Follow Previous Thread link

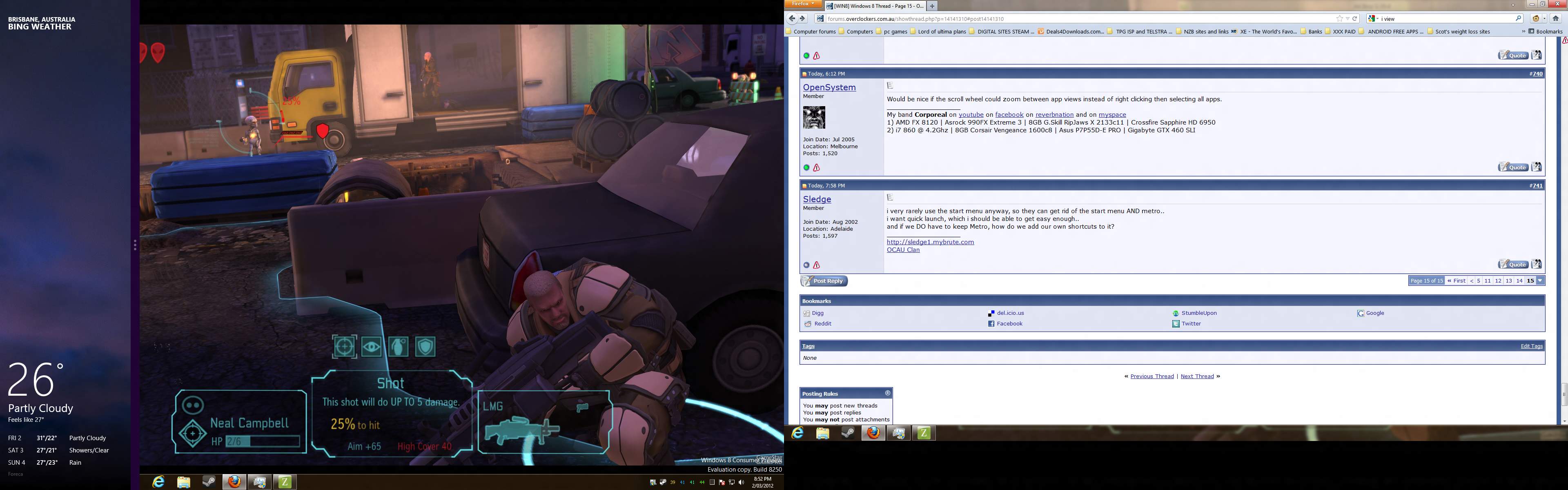pos(1151,376)
